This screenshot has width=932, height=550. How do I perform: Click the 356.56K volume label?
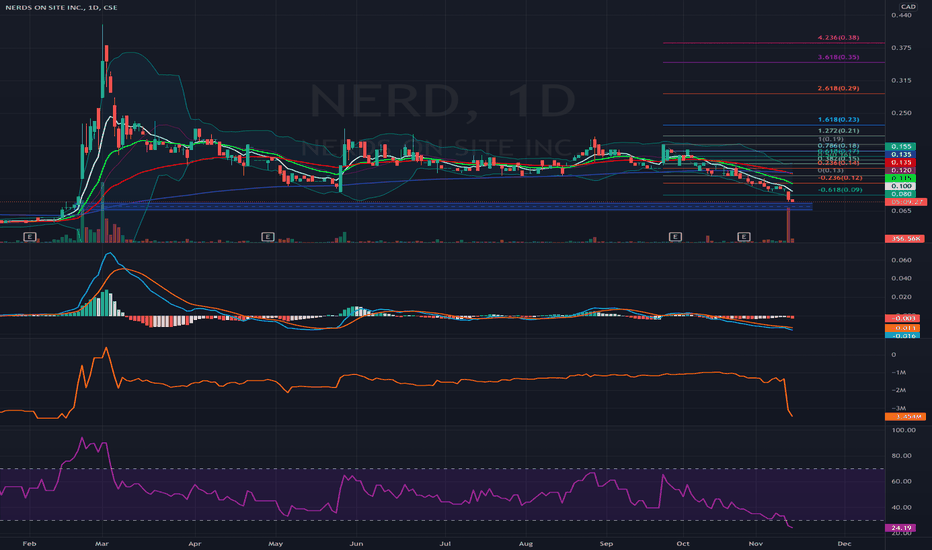click(905, 238)
